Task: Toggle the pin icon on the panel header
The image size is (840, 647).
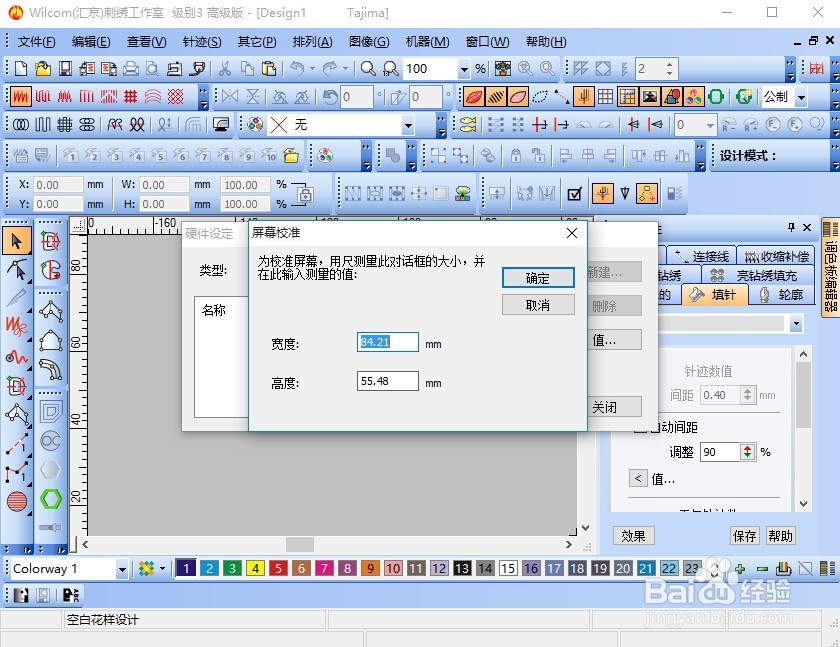Action: click(791, 225)
